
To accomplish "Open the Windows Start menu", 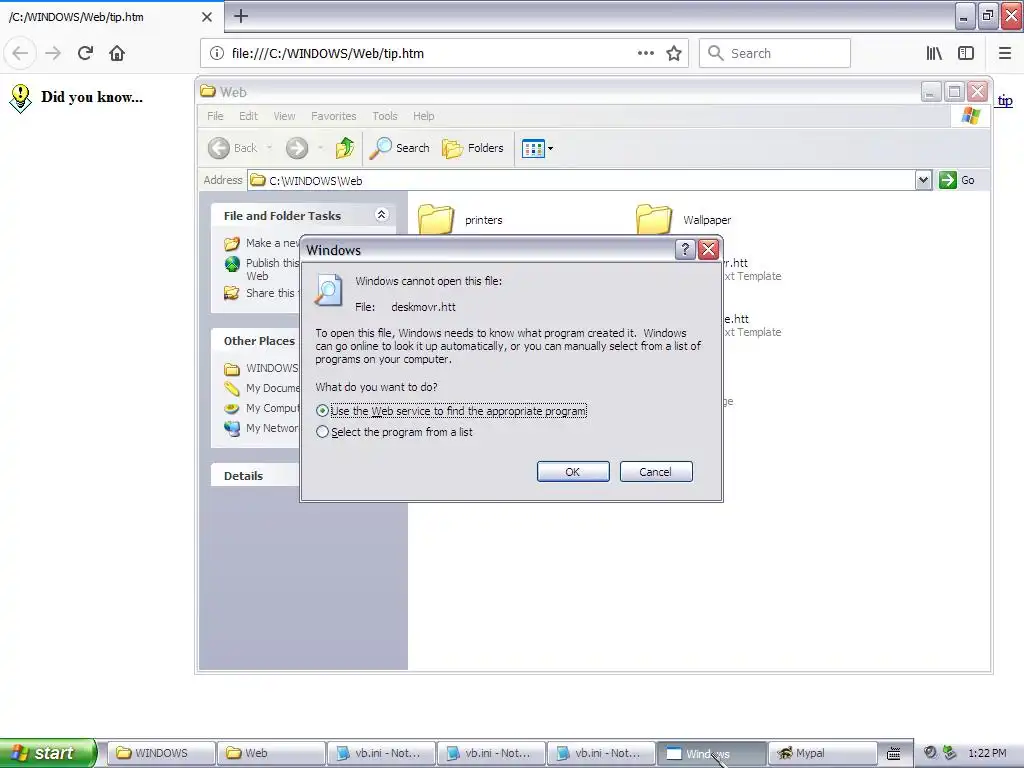I will click(x=47, y=753).
